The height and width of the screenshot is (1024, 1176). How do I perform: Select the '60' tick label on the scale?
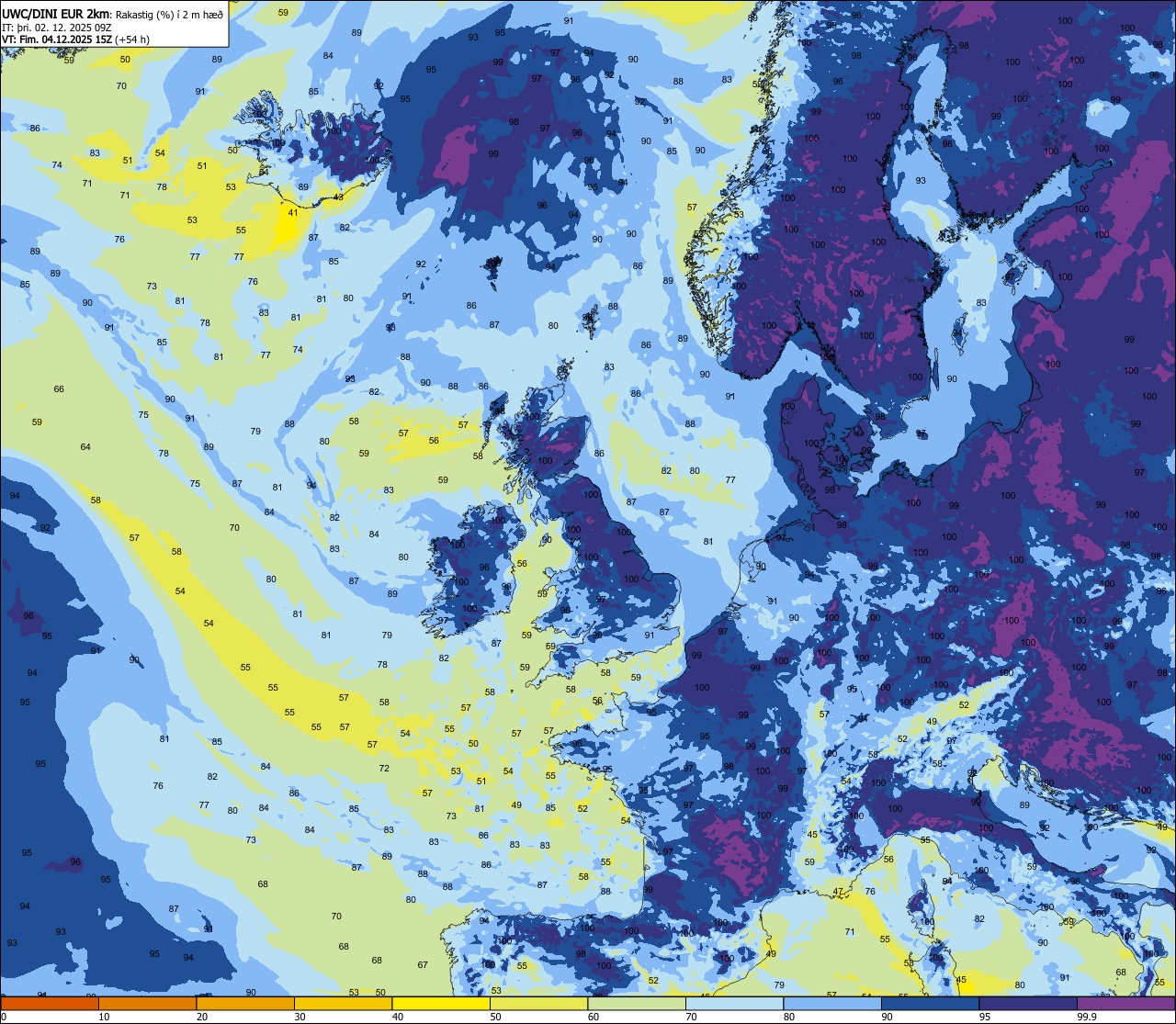pos(594,1017)
